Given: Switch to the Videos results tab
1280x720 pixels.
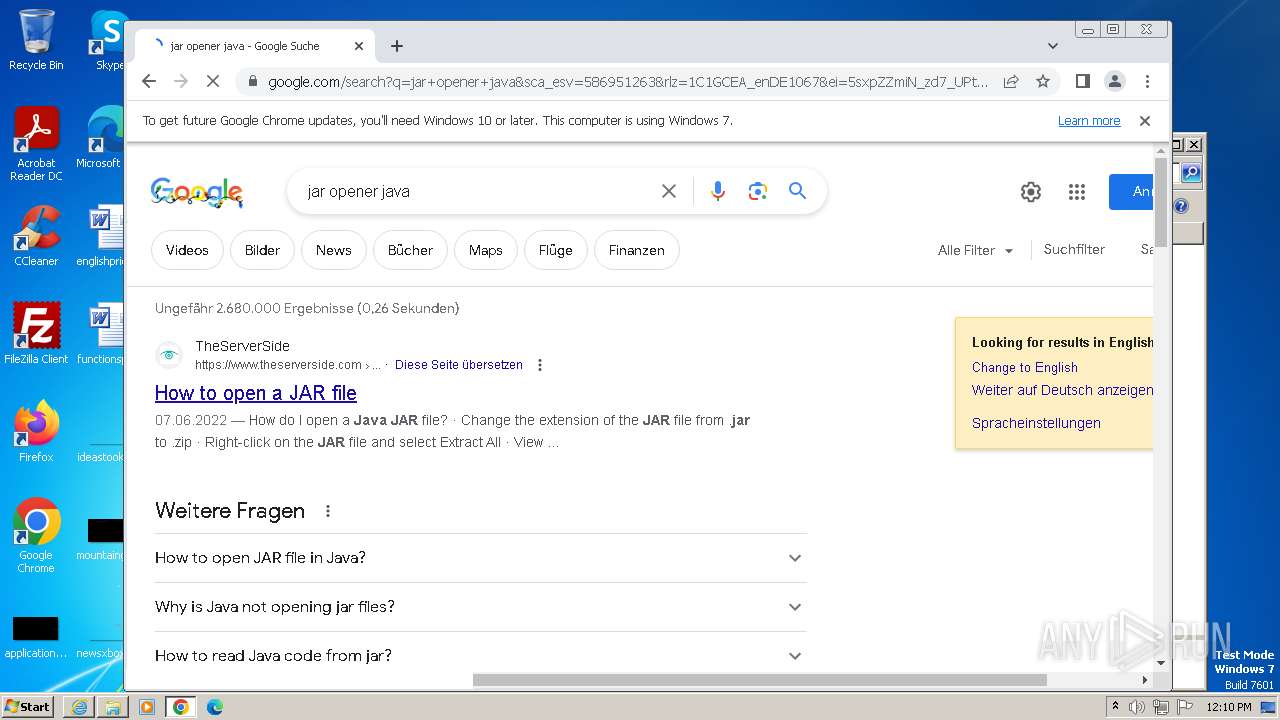Looking at the screenshot, I should click(x=187, y=250).
